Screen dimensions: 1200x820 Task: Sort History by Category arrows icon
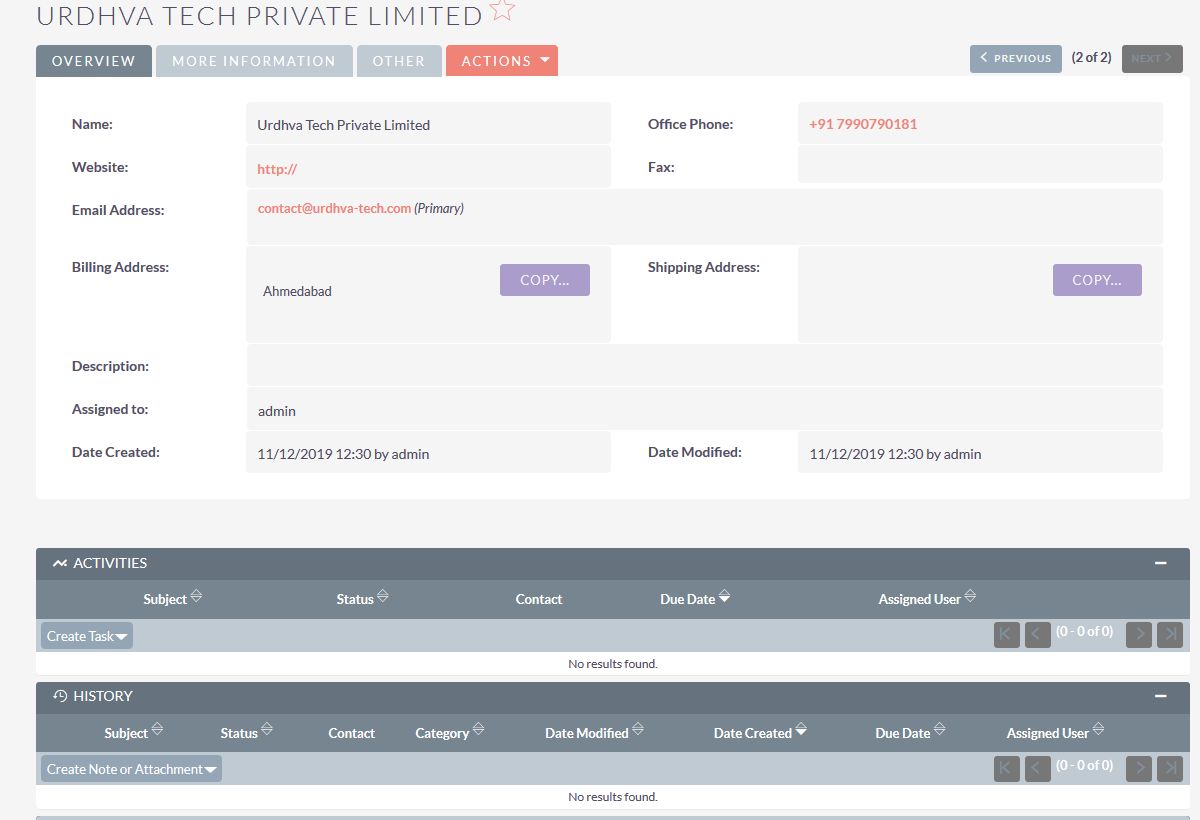tap(478, 730)
